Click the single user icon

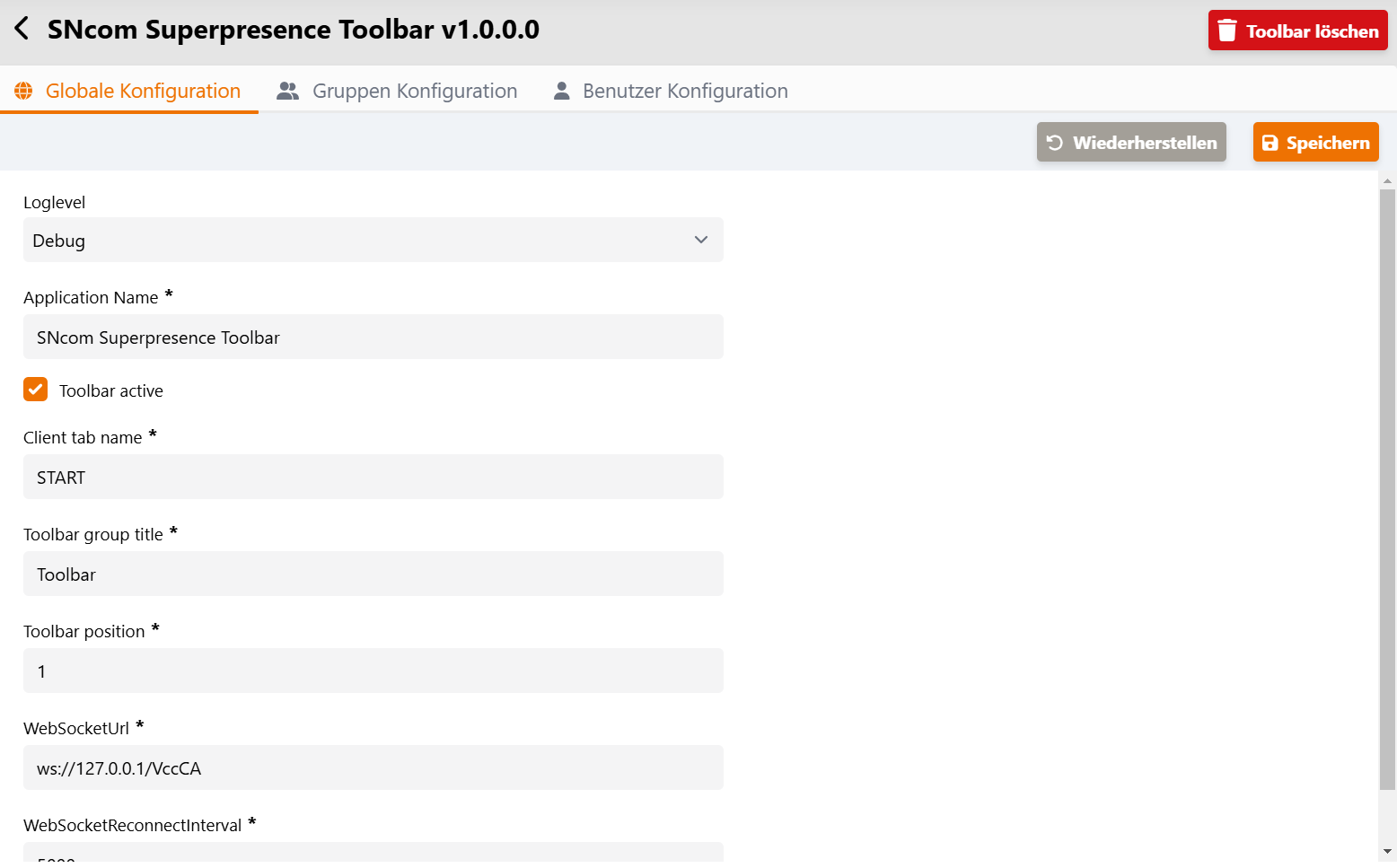point(562,91)
